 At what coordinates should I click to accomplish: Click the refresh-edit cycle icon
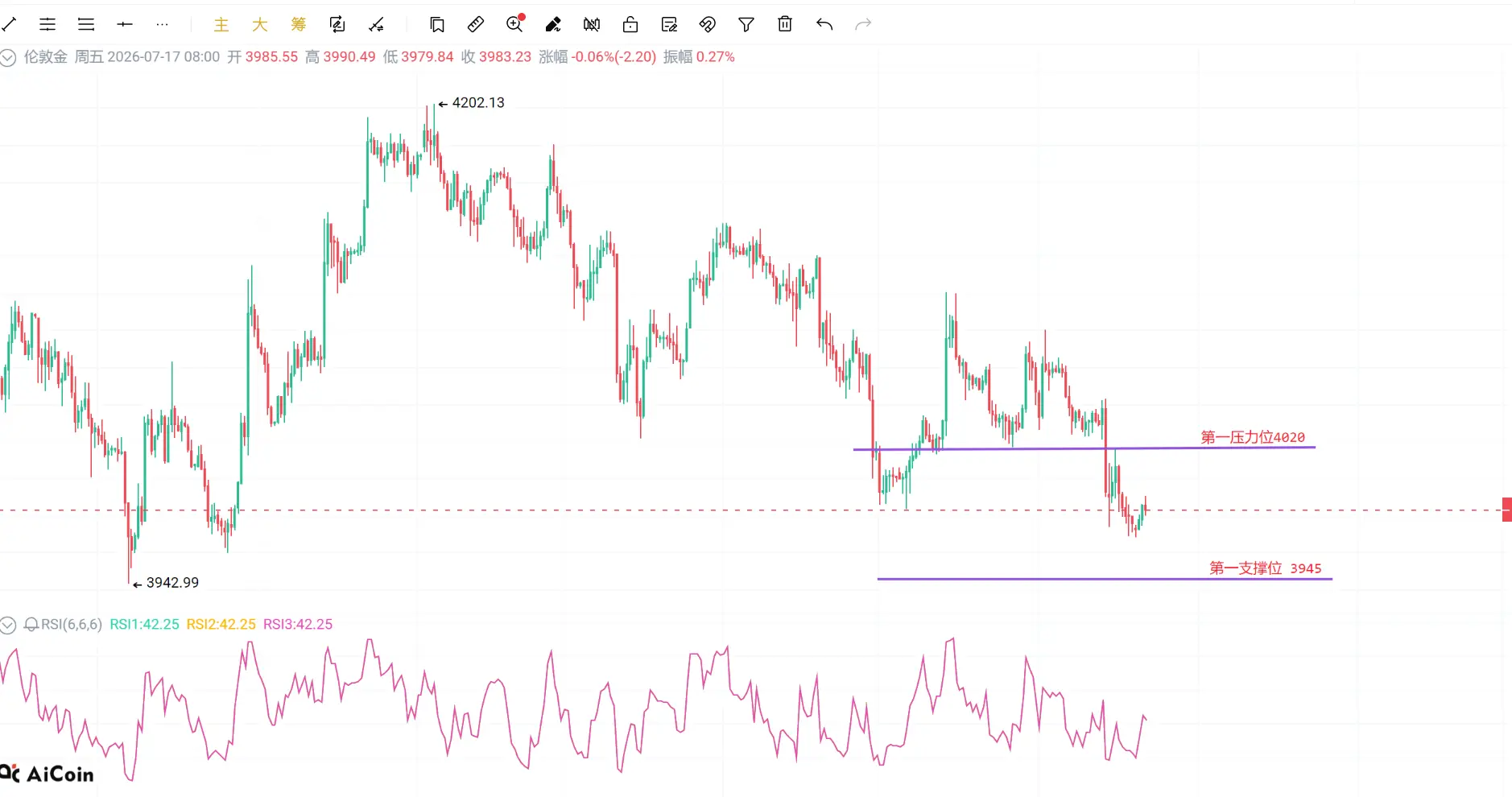(337, 25)
